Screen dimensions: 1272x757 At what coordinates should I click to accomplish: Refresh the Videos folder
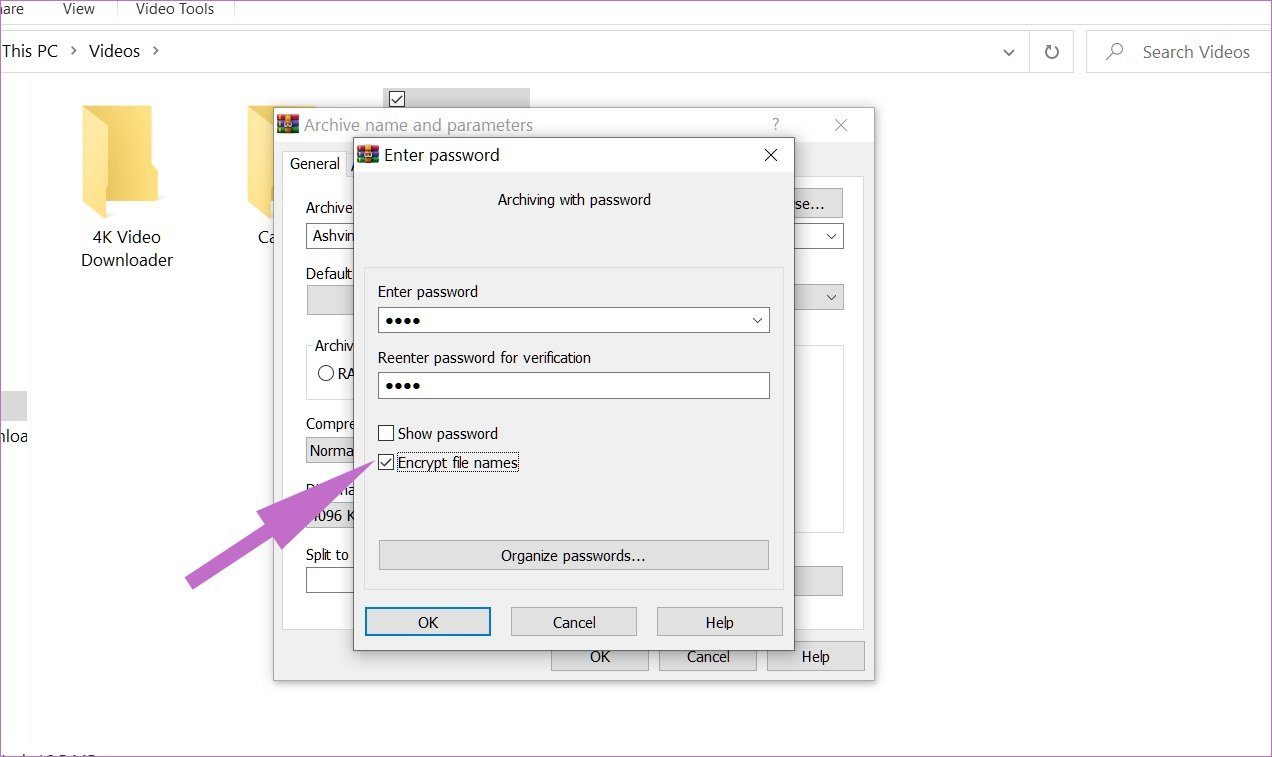(1051, 52)
